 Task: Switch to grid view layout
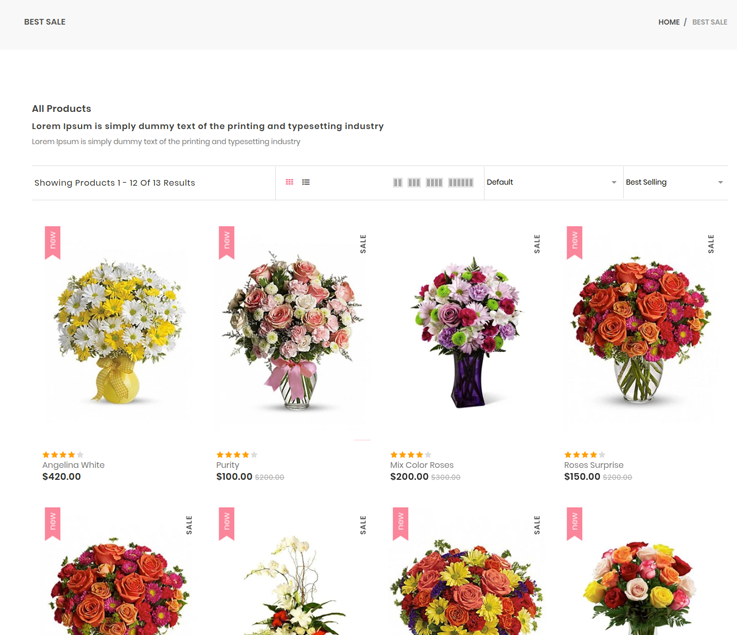point(289,182)
